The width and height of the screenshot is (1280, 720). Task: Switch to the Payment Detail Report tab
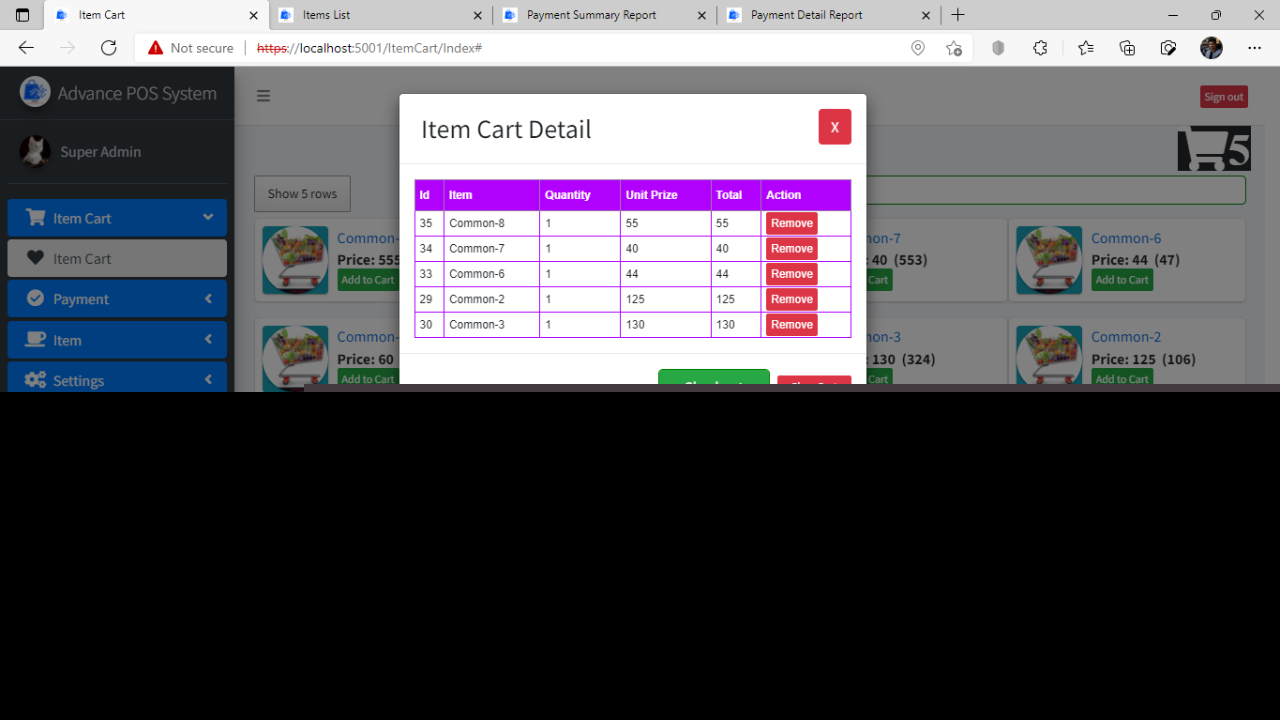(829, 15)
